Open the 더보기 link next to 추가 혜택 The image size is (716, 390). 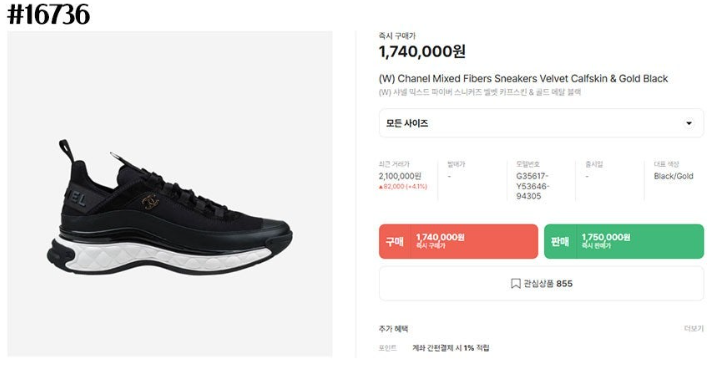click(694, 329)
